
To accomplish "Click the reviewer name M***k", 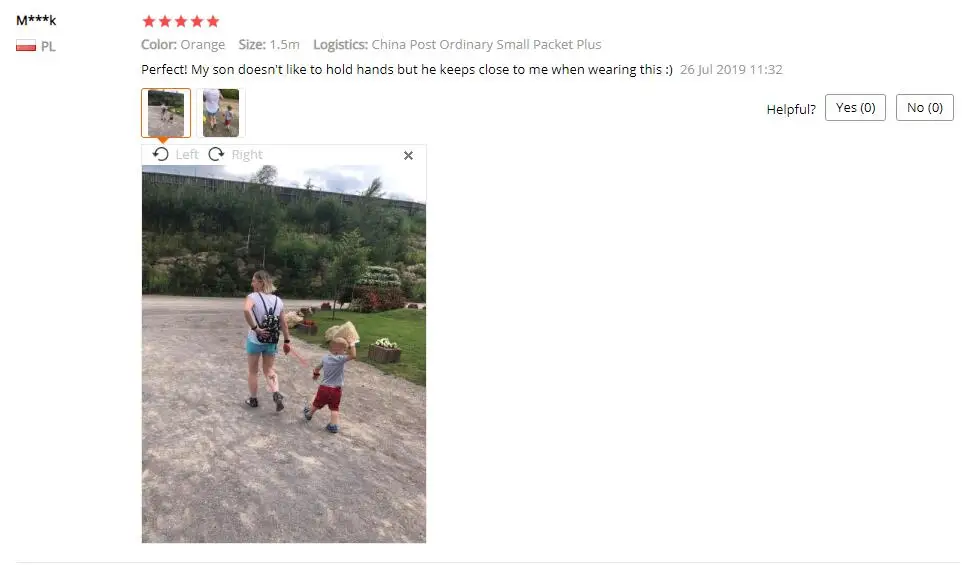I will pyautogui.click(x=36, y=20).
